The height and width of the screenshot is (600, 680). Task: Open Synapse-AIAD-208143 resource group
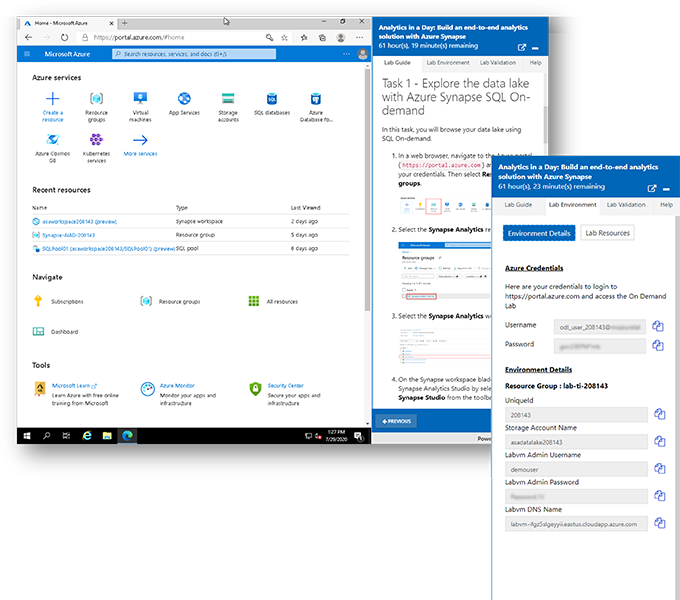(69, 235)
